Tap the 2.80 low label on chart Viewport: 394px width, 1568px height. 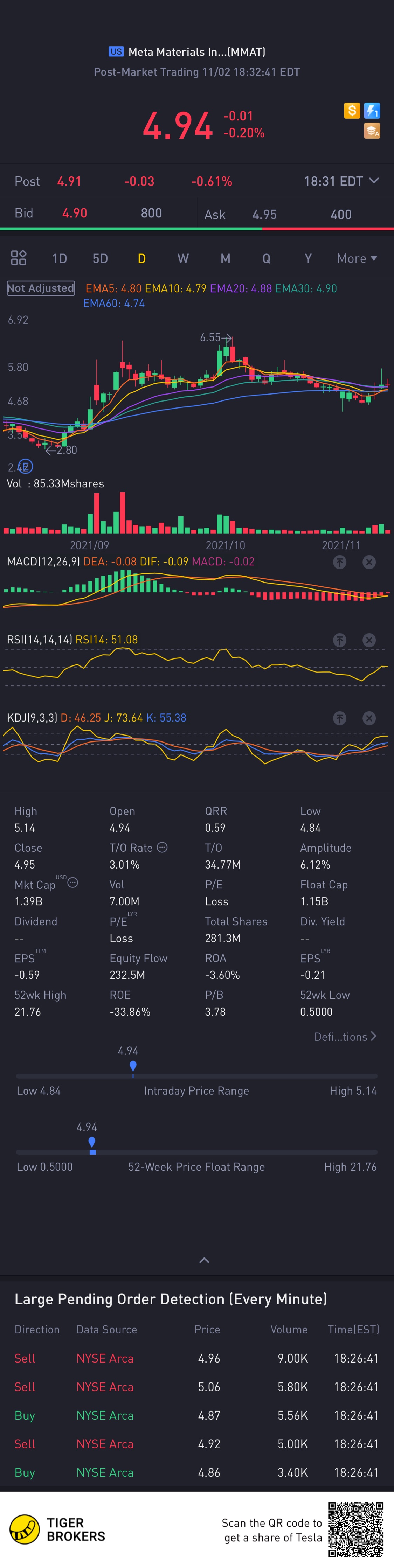[x=67, y=451]
